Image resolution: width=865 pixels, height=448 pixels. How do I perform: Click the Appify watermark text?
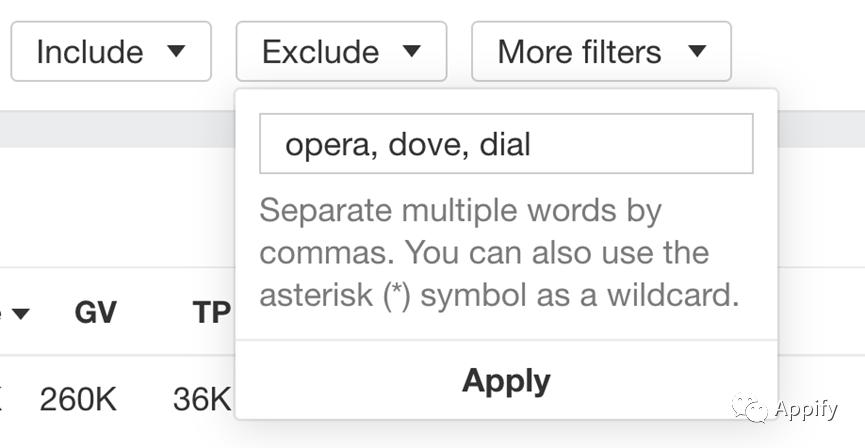(x=805, y=408)
